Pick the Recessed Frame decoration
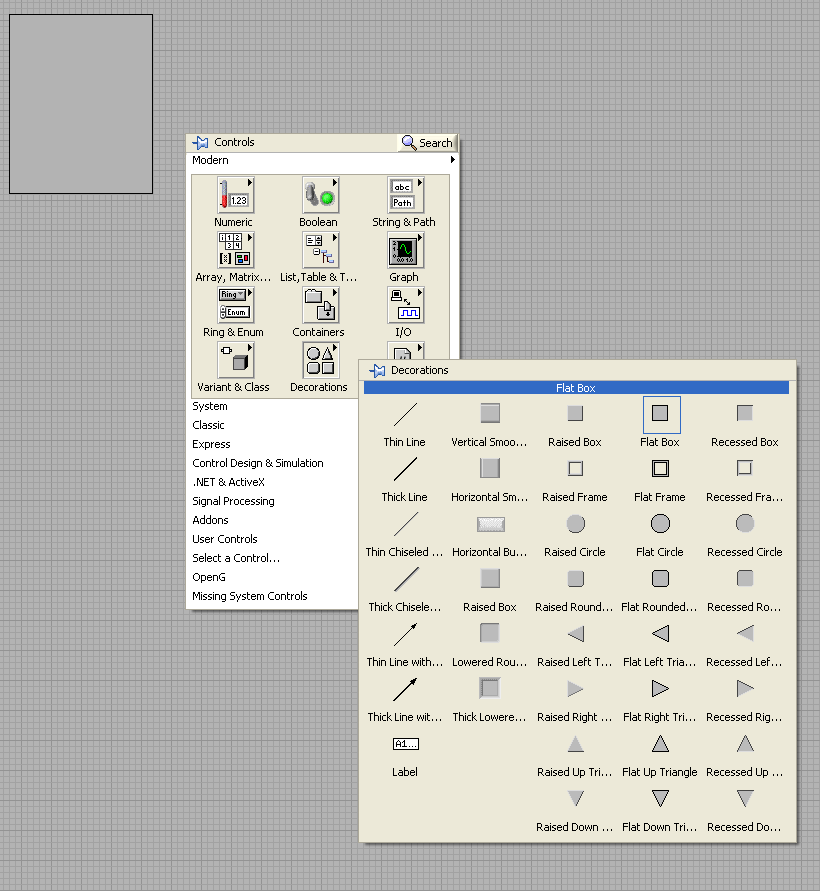Viewport: 820px width, 891px height. click(x=744, y=469)
